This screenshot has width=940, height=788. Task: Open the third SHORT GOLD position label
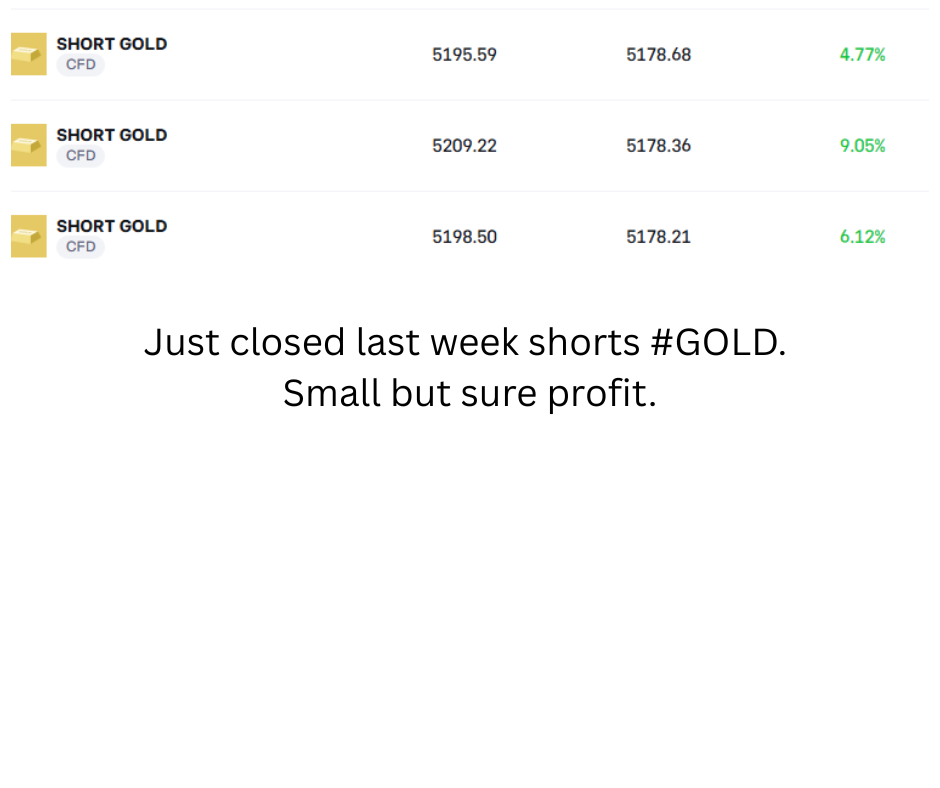point(112,226)
